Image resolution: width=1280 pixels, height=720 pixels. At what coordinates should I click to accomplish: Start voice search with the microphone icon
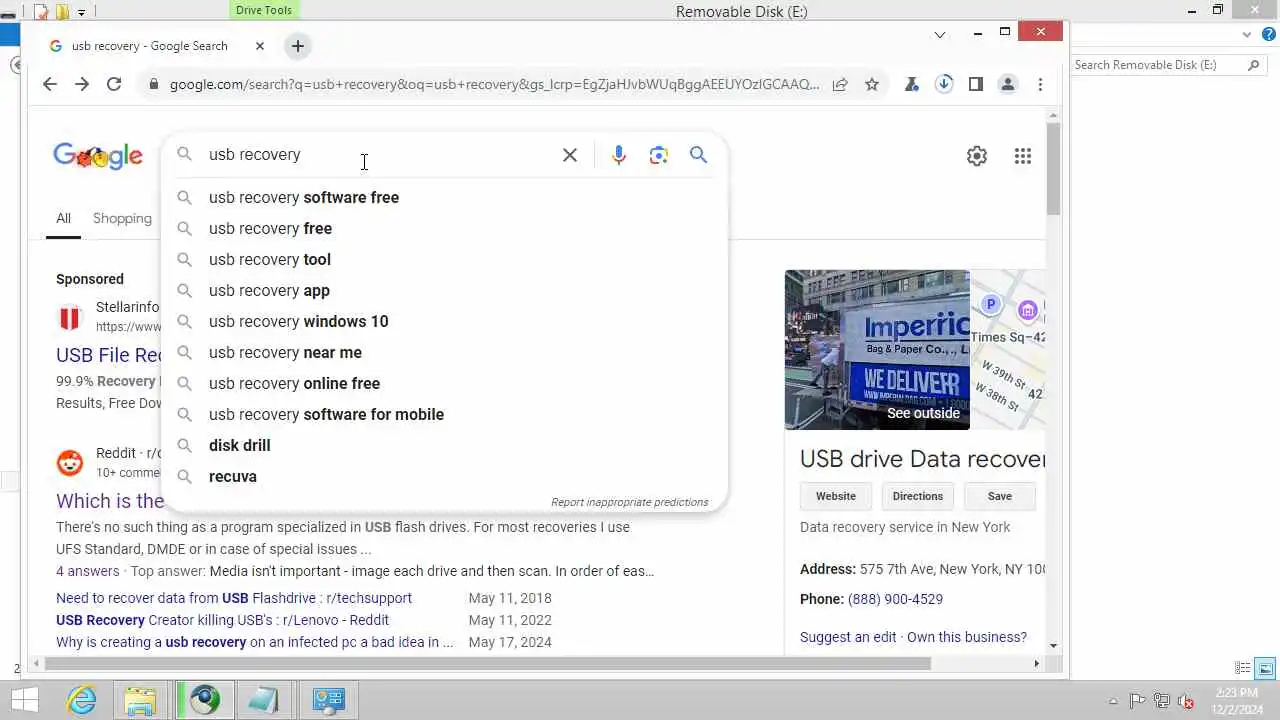point(619,155)
